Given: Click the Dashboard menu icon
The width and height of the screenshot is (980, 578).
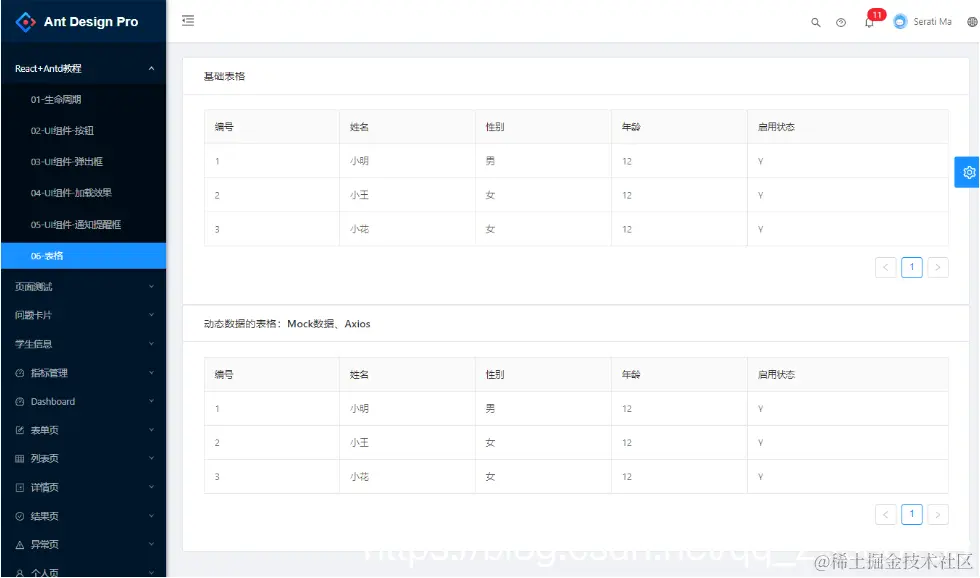Looking at the screenshot, I should tap(20, 402).
